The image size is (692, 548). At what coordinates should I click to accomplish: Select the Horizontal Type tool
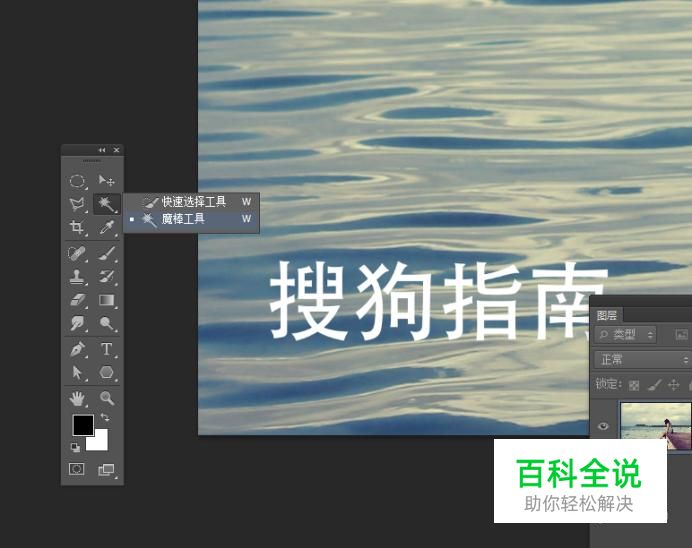tap(106, 349)
